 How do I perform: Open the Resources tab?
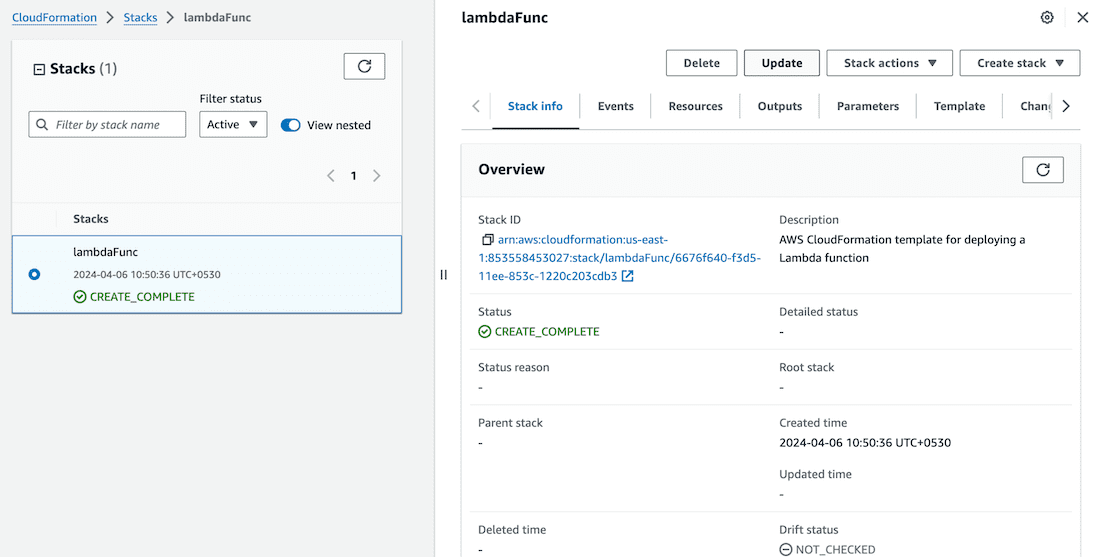point(695,106)
